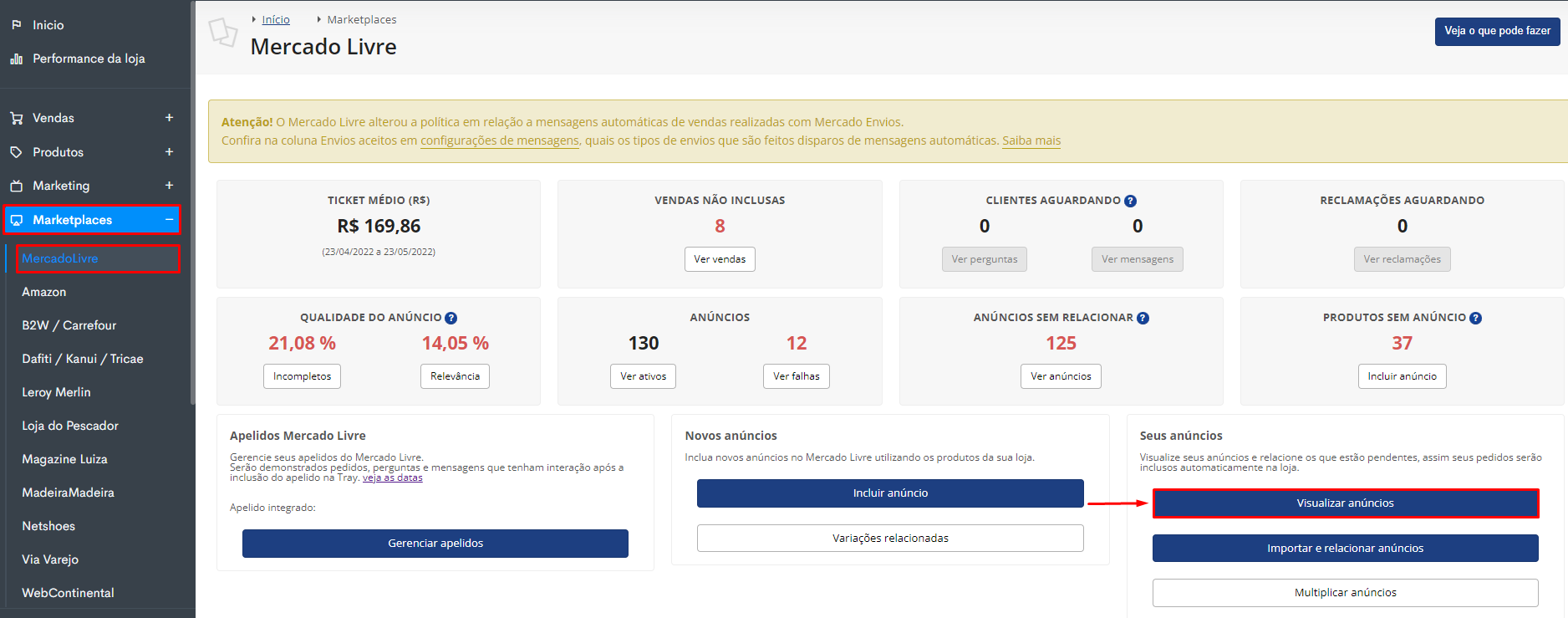Expand the Marketing menu plus sign
Screen dimensions: 1568x618
click(169, 186)
